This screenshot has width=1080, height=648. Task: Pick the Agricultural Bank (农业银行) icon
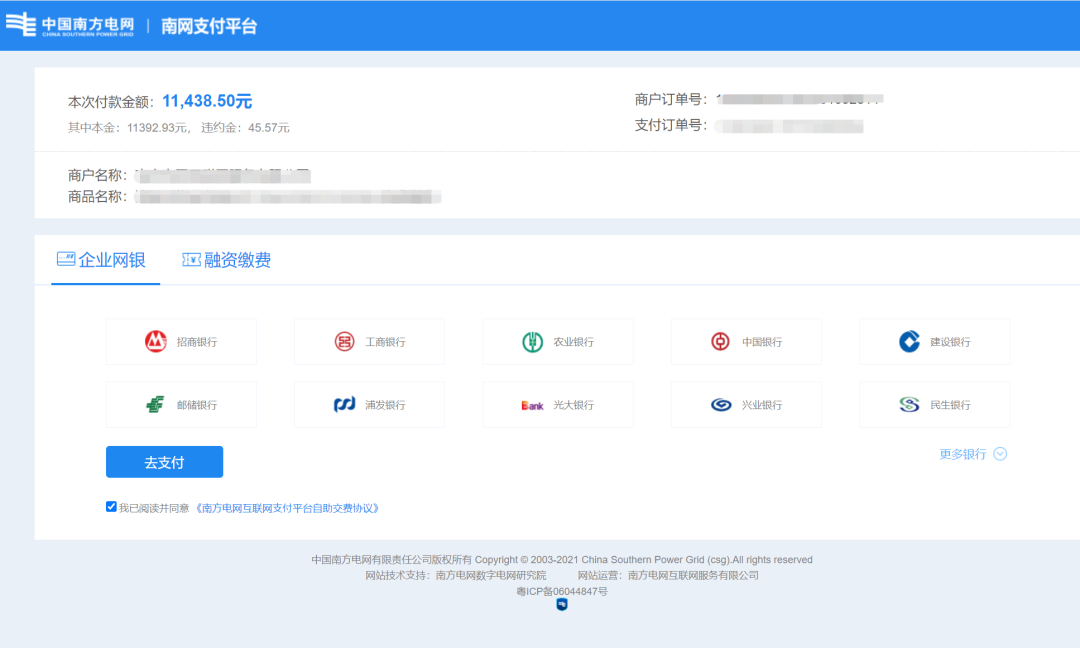532,342
